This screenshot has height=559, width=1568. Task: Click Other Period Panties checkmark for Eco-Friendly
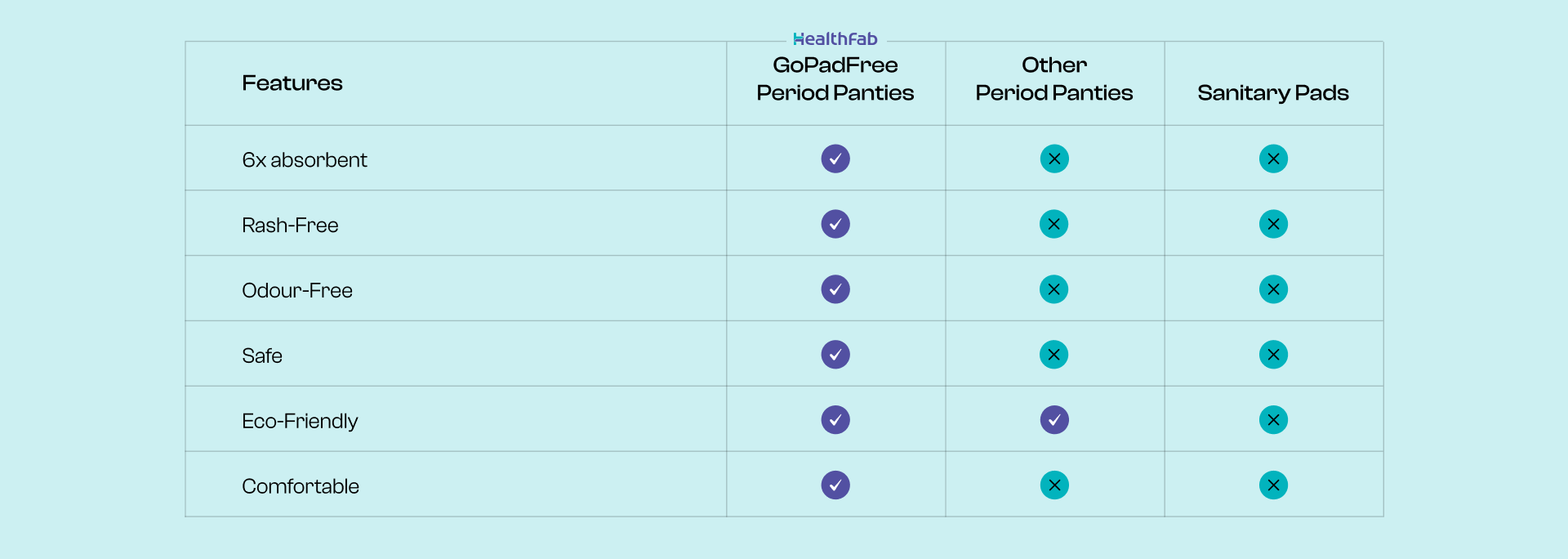1054,420
